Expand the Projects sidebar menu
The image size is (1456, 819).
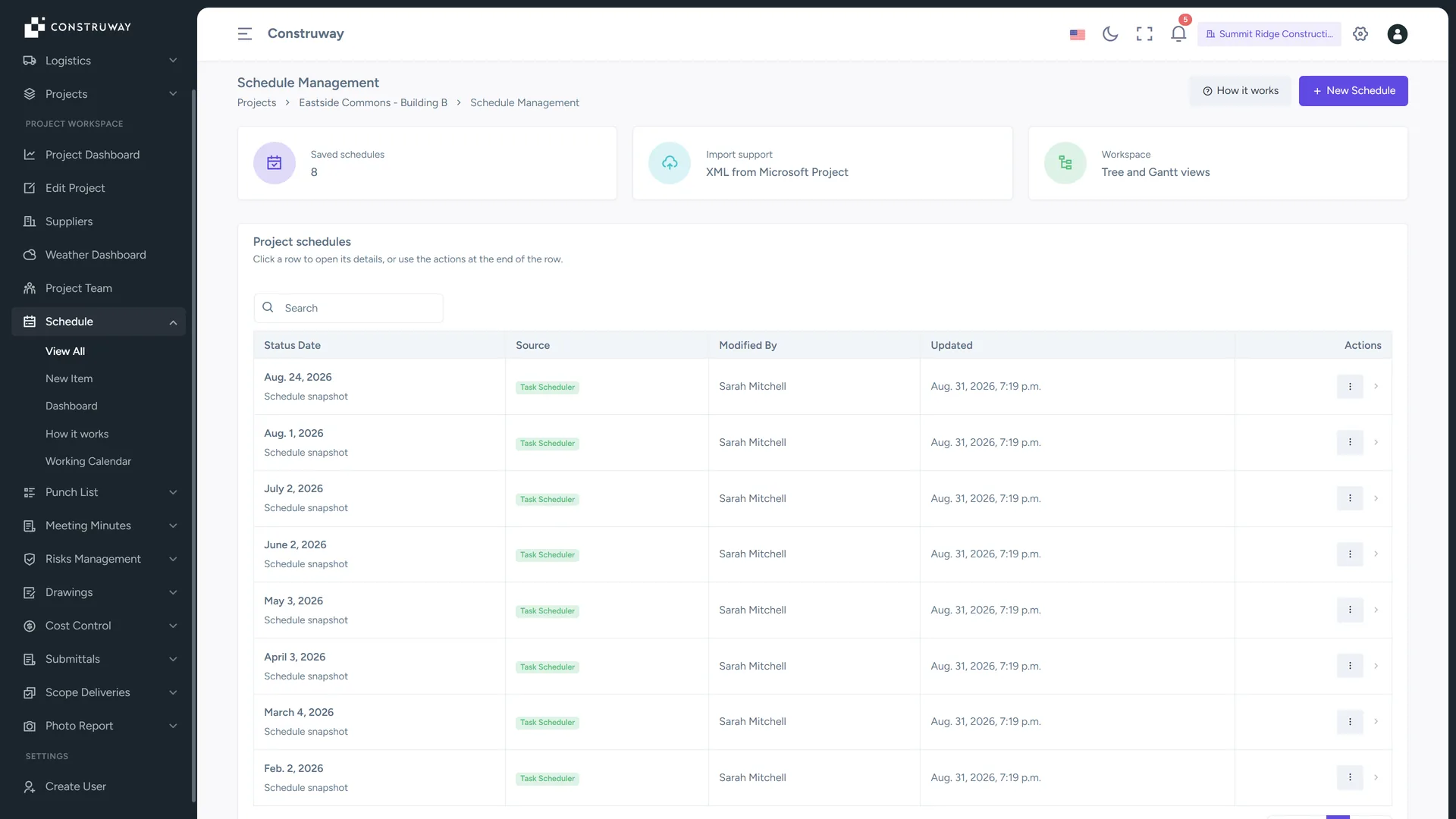point(99,94)
